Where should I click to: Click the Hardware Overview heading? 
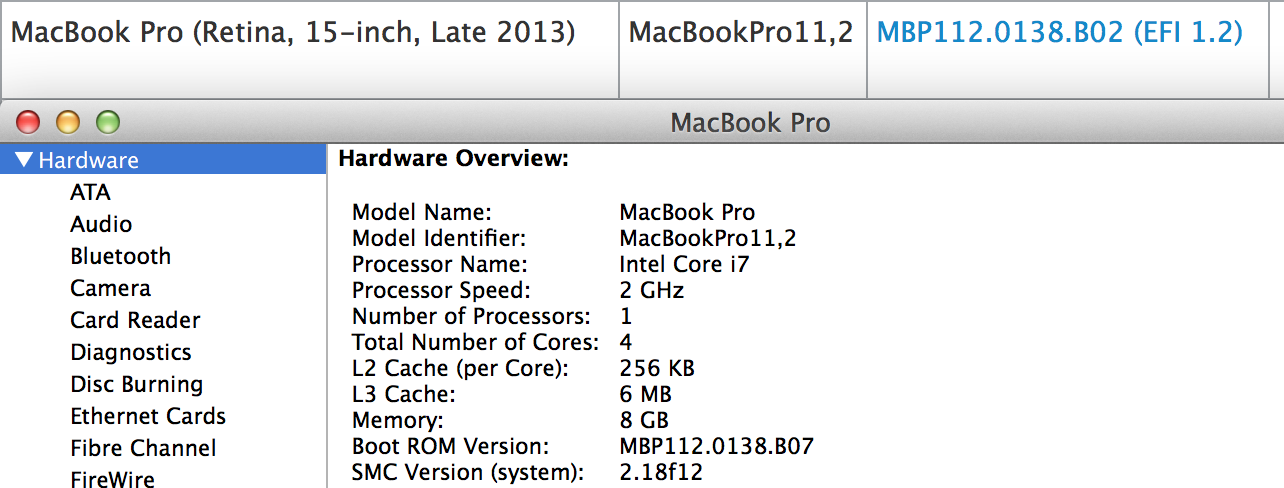(x=453, y=158)
